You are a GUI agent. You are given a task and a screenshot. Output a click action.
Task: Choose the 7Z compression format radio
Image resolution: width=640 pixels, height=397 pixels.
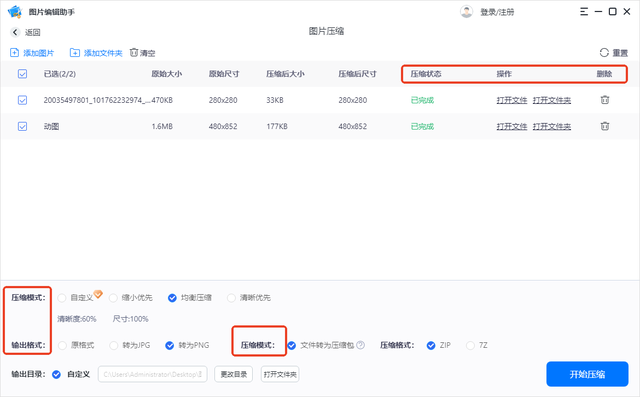point(470,346)
